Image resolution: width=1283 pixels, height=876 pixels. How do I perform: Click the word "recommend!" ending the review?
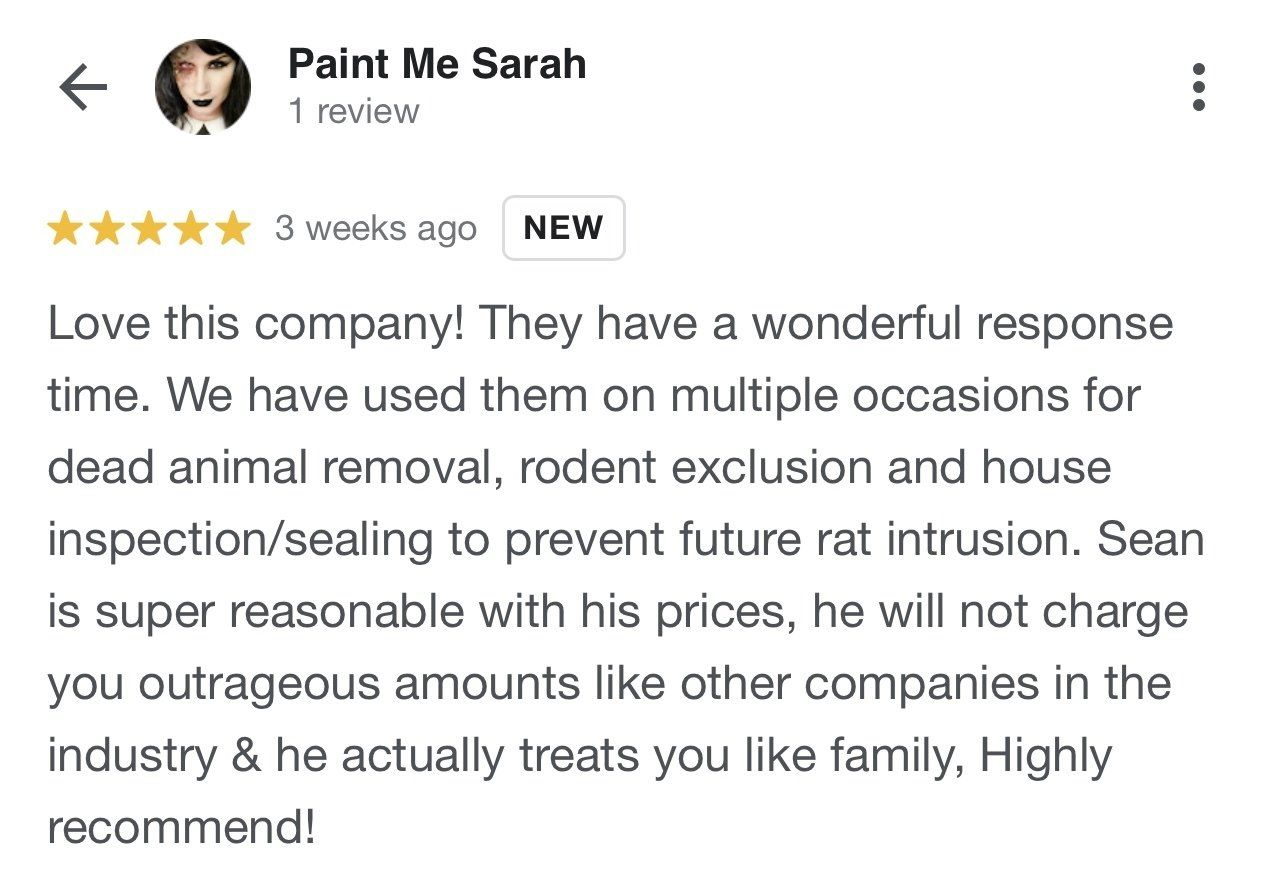(182, 827)
